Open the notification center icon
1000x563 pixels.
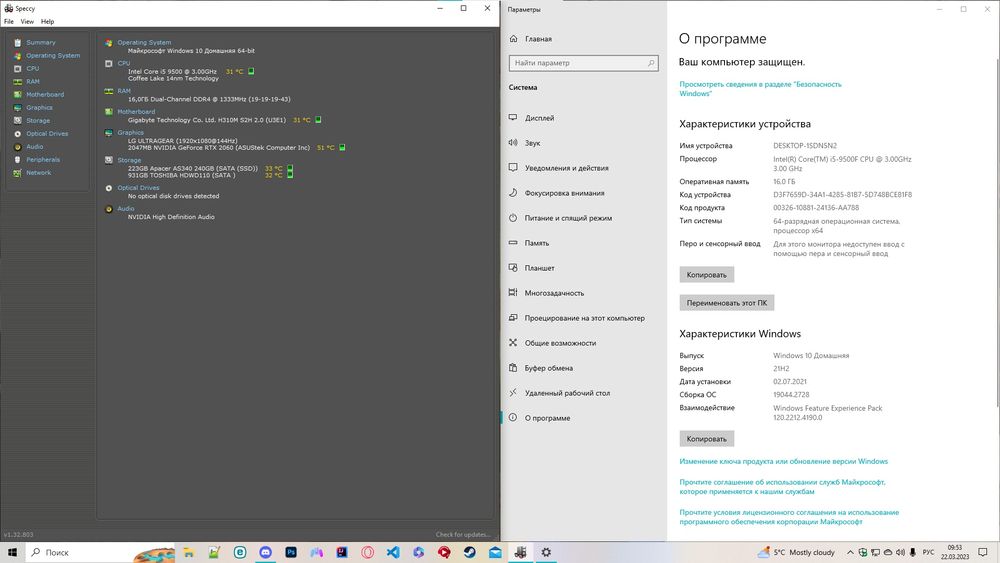click(983, 552)
